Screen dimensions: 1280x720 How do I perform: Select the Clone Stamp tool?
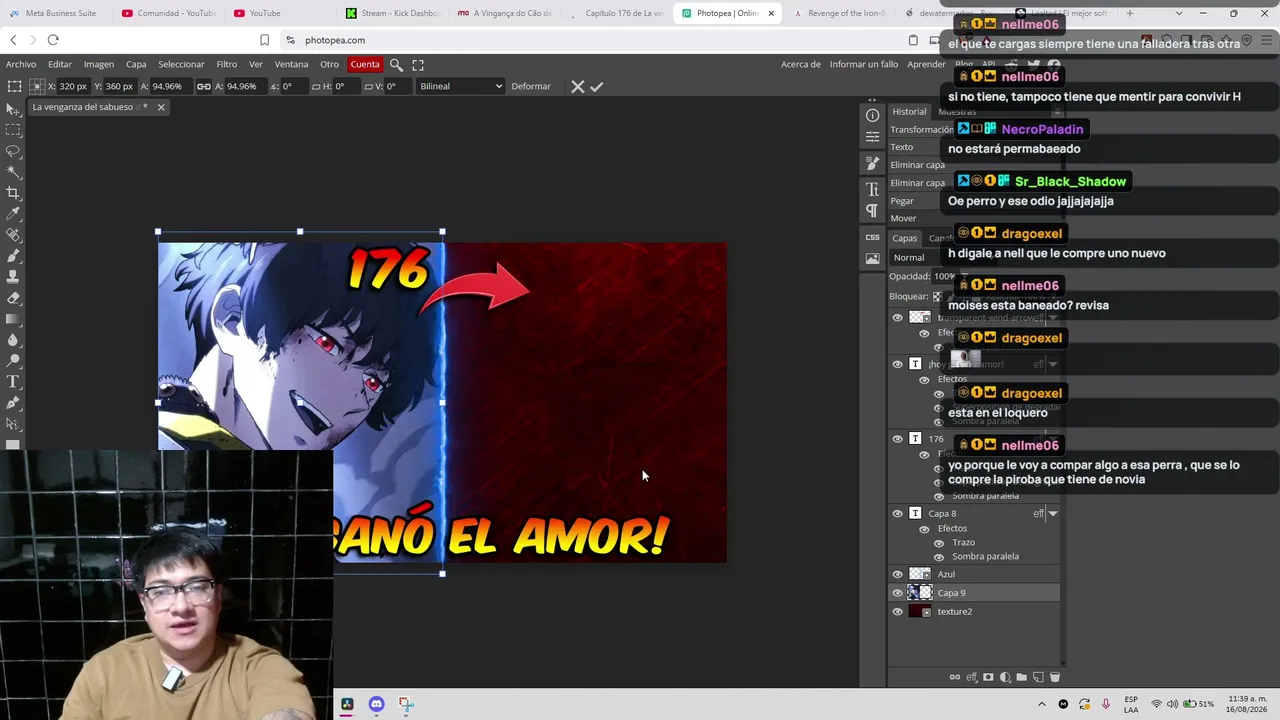(13, 277)
